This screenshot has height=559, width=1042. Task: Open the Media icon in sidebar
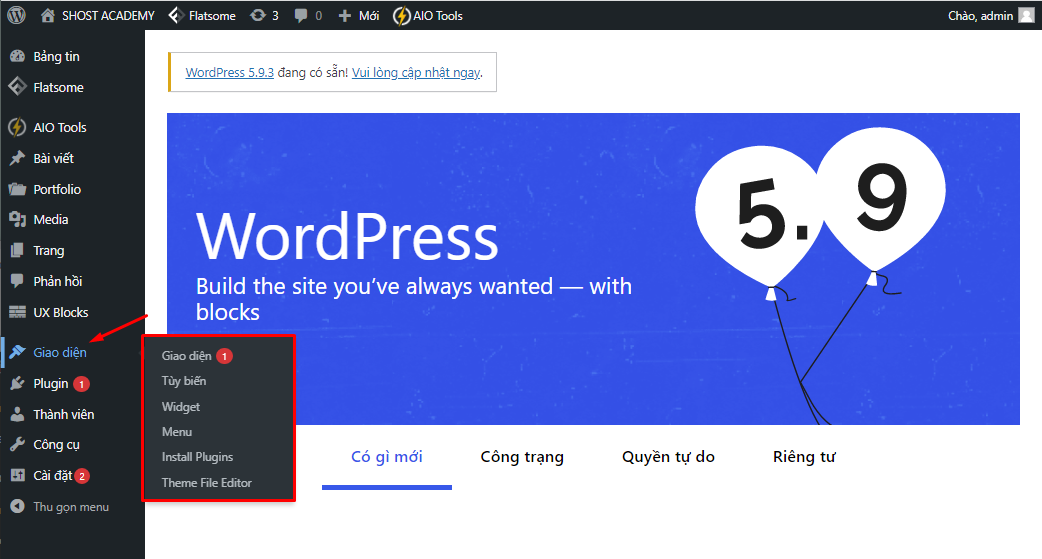tap(16, 219)
